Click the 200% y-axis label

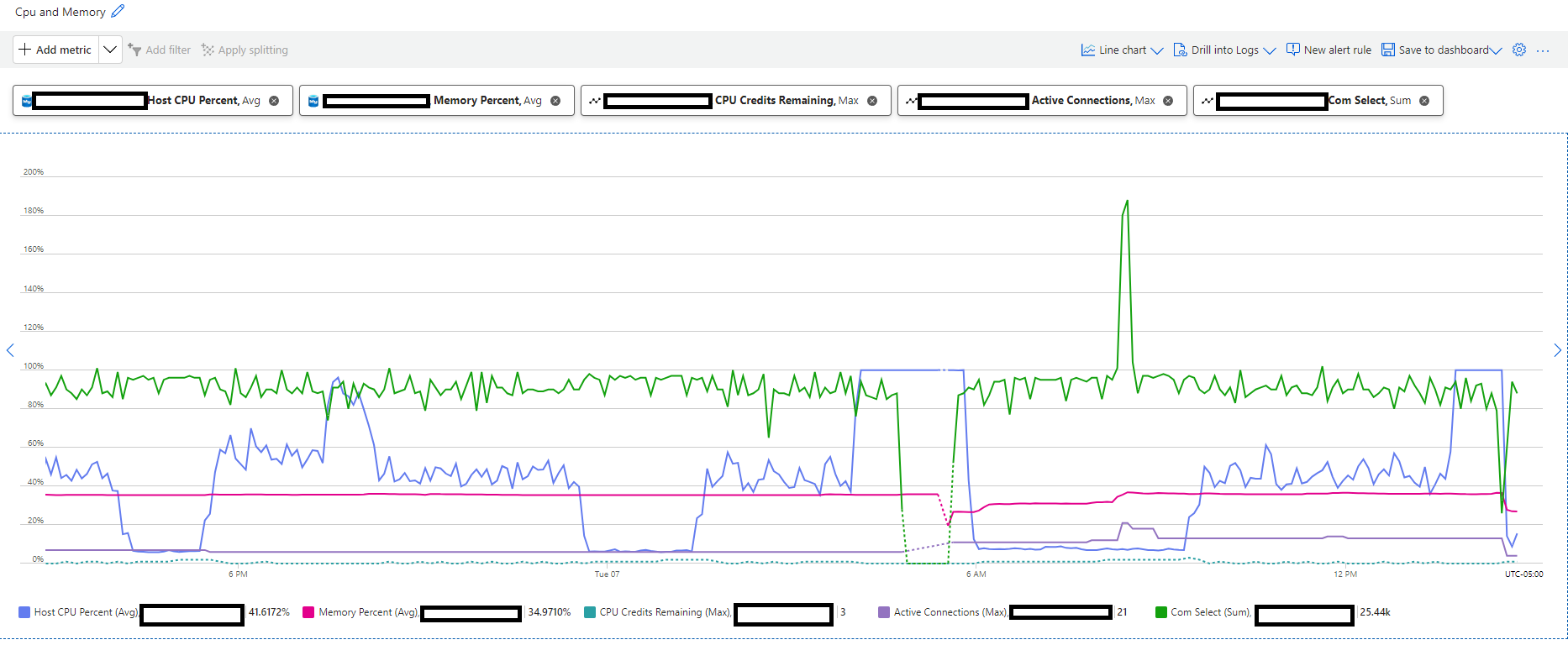point(33,172)
